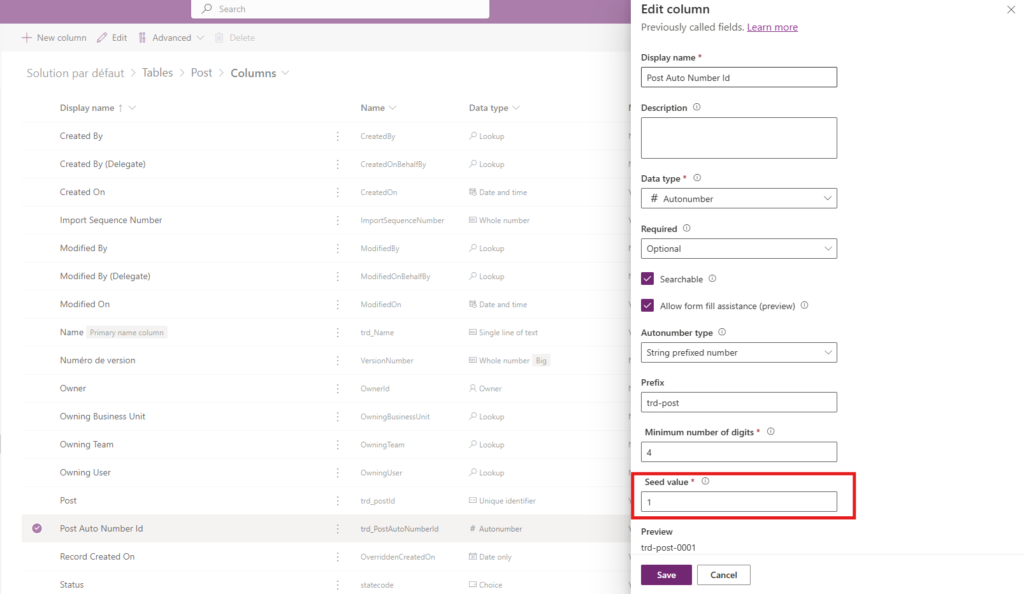Close the Edit column panel

[1009, 9]
